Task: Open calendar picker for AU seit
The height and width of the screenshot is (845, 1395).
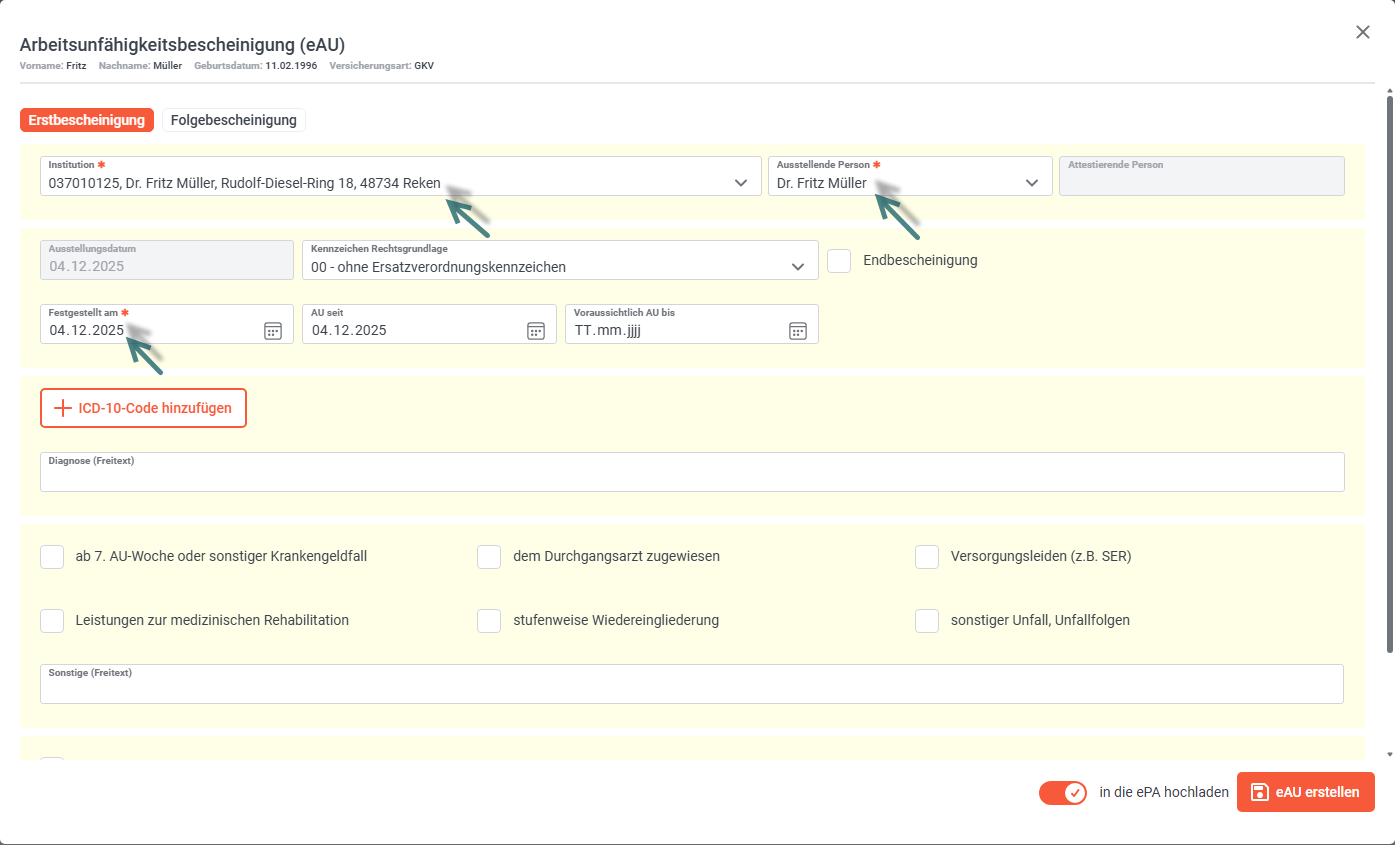Action: 536,331
